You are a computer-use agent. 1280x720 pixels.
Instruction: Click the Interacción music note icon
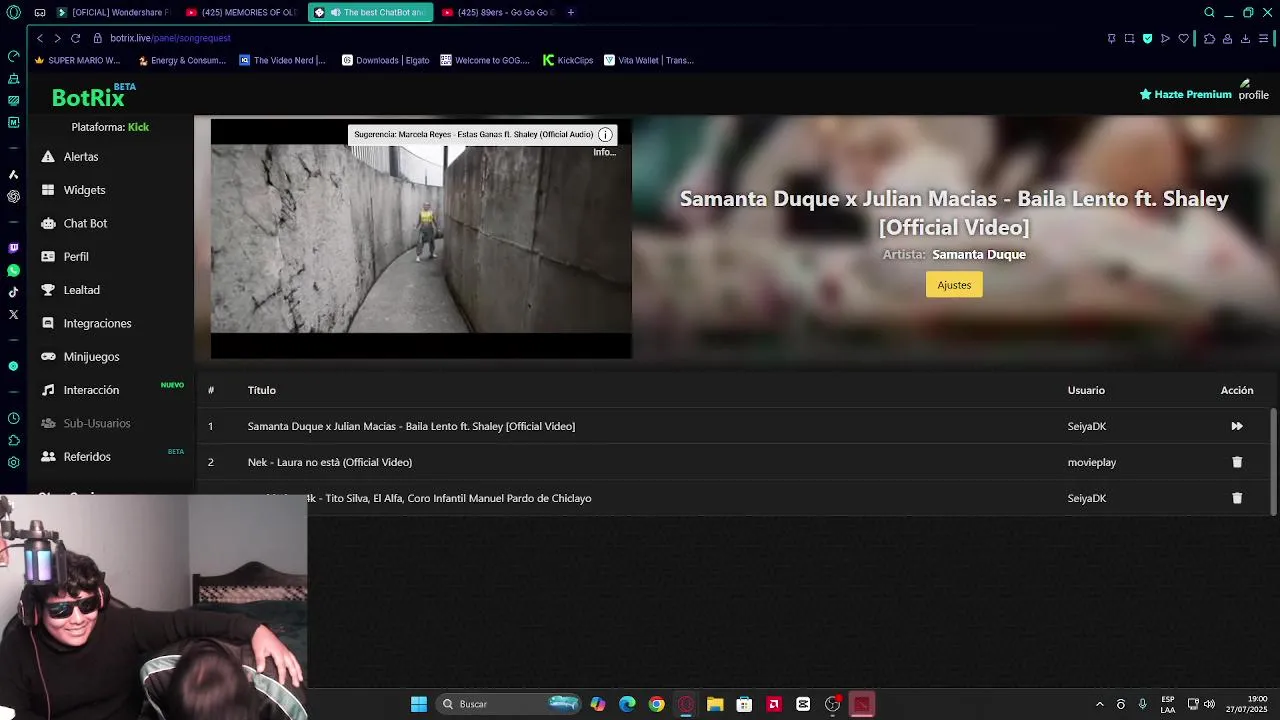(x=48, y=390)
